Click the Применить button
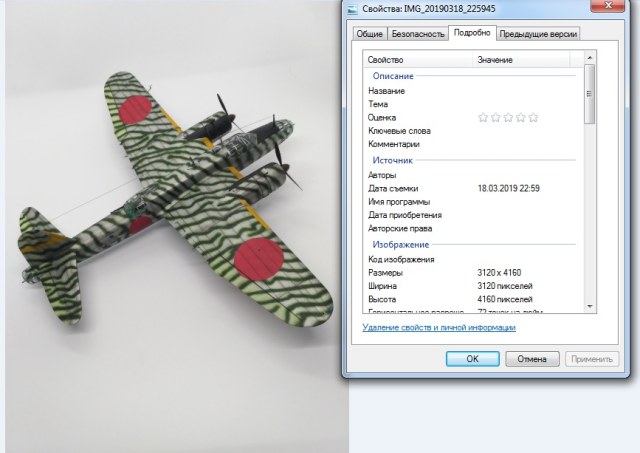 [592, 359]
